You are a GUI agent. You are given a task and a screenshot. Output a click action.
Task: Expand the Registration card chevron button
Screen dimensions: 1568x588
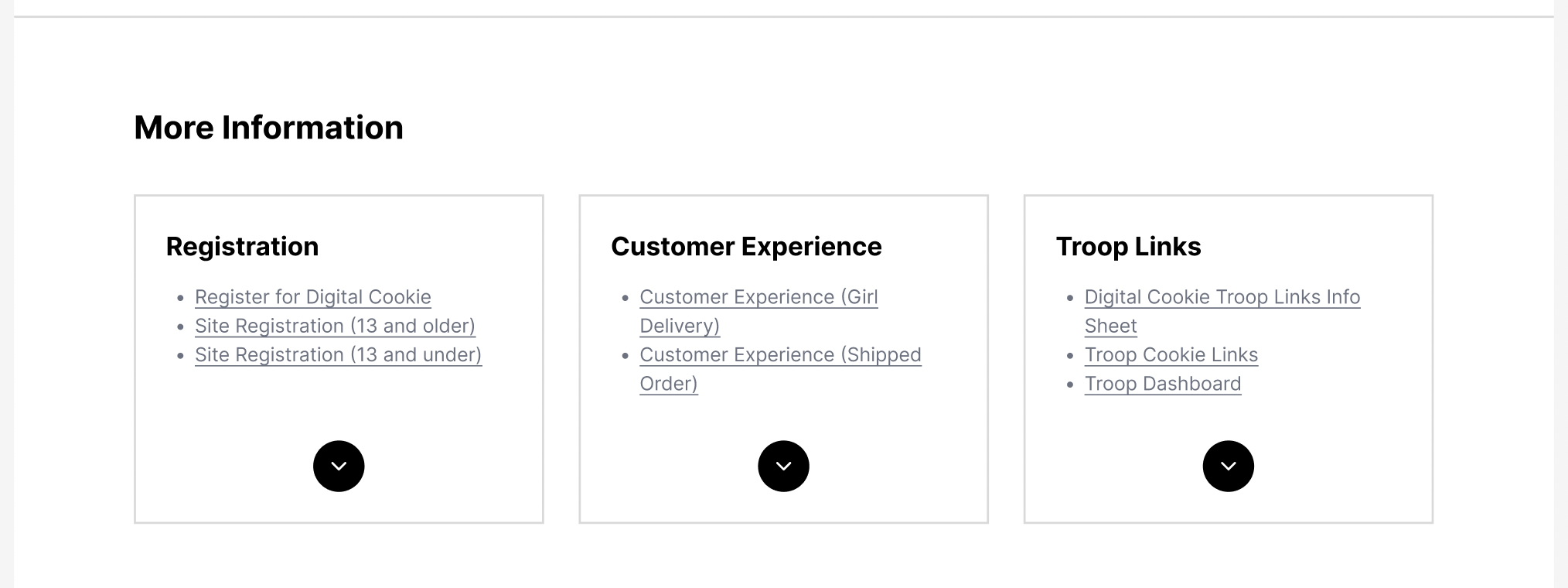pyautogui.click(x=339, y=466)
